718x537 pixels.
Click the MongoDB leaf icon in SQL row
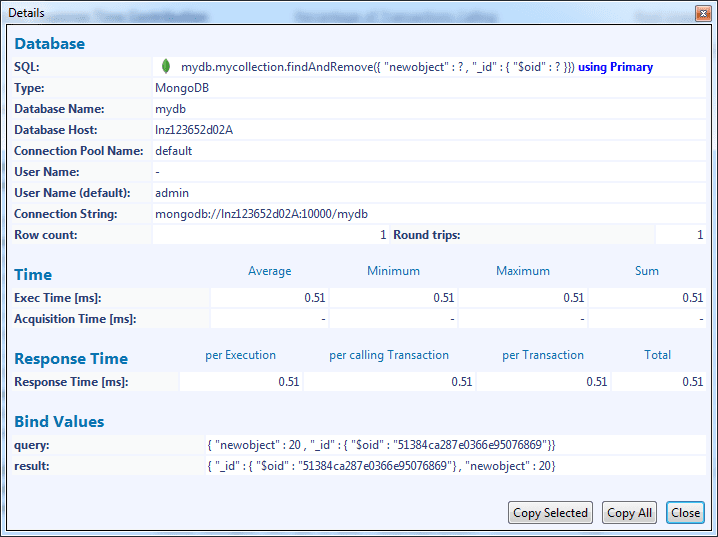click(x=166, y=67)
